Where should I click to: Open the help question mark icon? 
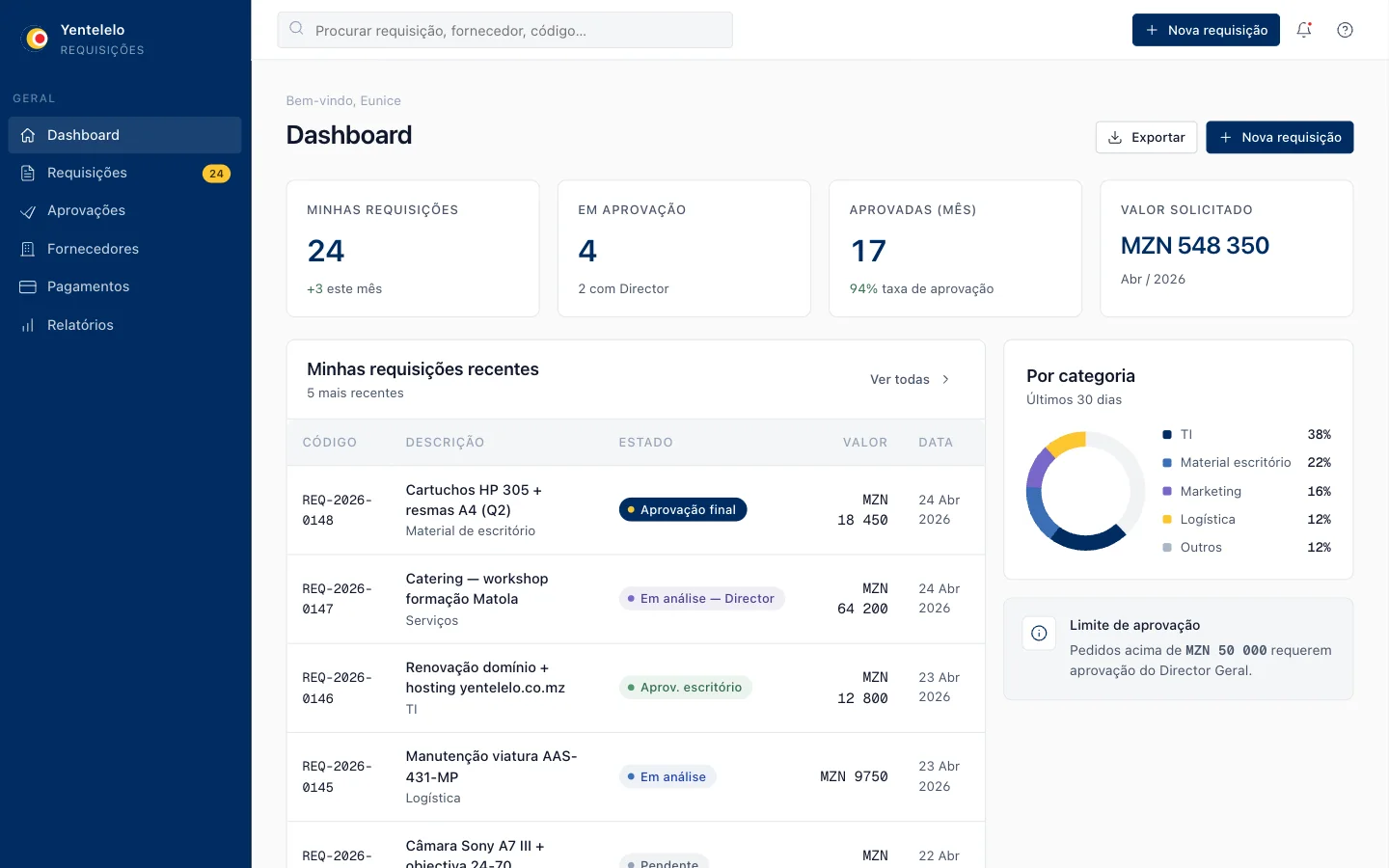[1345, 30]
